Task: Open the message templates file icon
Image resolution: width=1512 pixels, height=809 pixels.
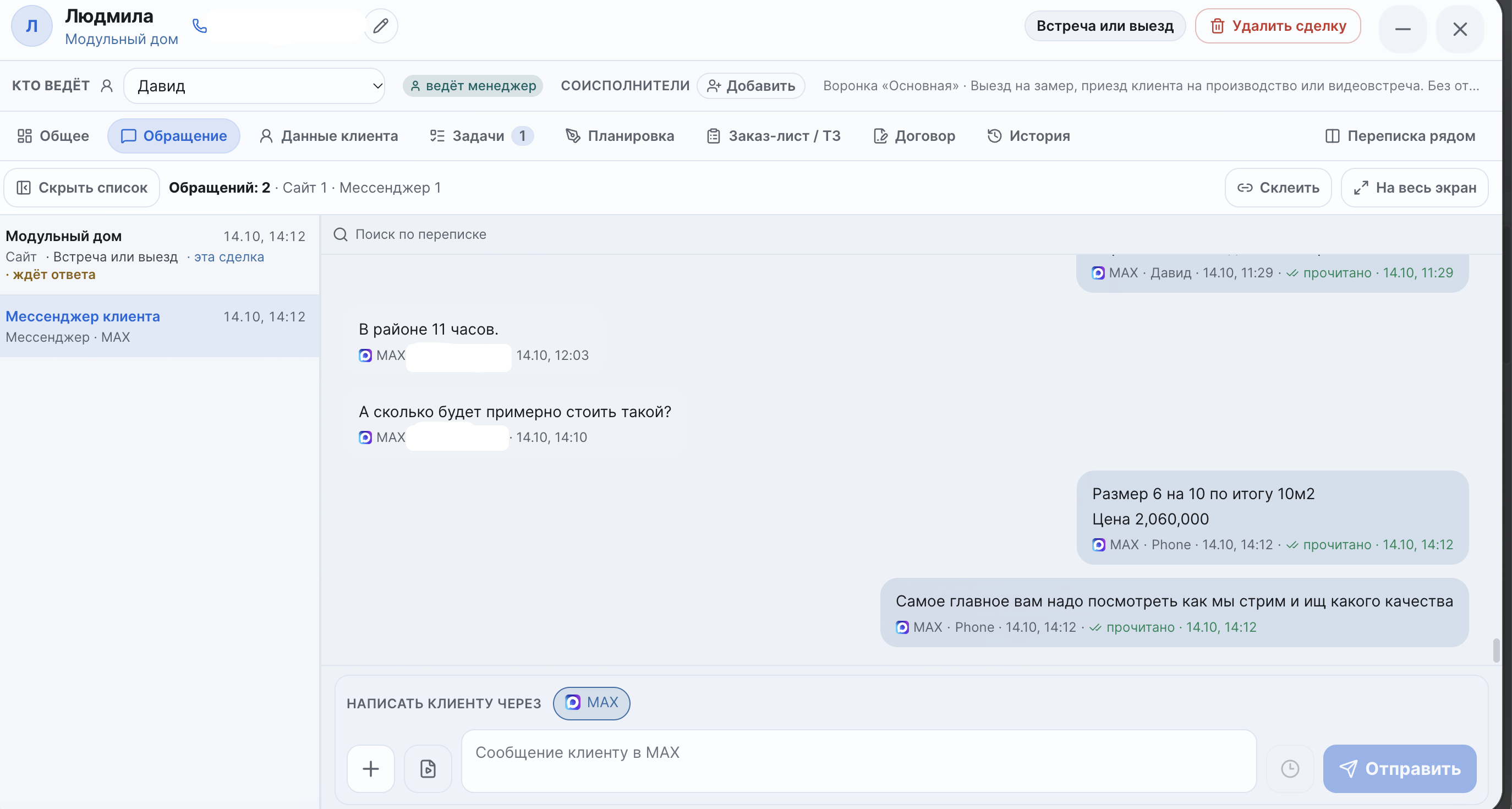Action: [428, 768]
